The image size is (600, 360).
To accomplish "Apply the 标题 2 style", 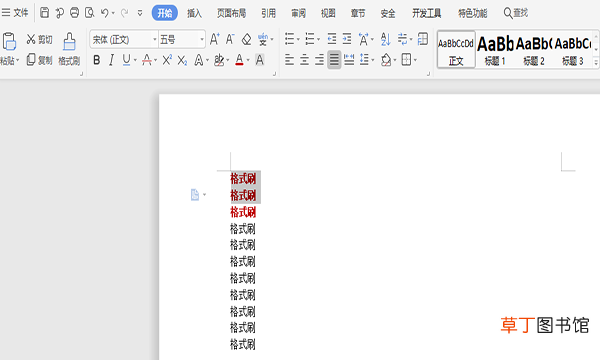I will point(534,49).
